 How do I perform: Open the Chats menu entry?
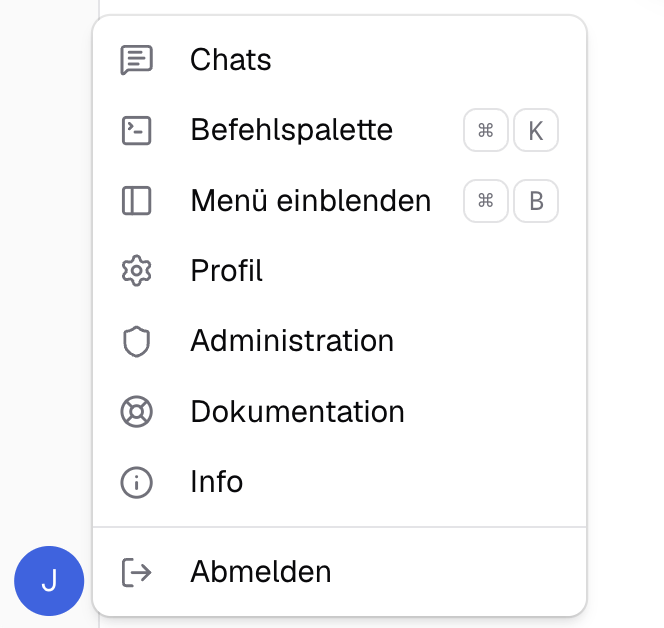[340, 60]
